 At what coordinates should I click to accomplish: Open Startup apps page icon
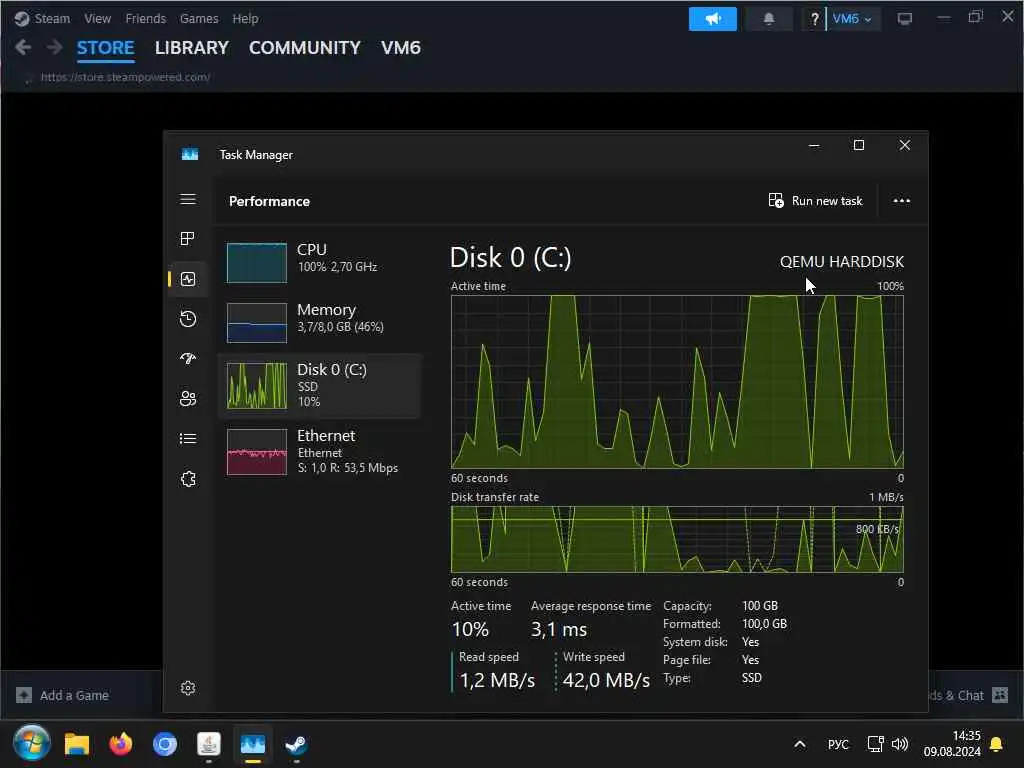click(x=188, y=359)
